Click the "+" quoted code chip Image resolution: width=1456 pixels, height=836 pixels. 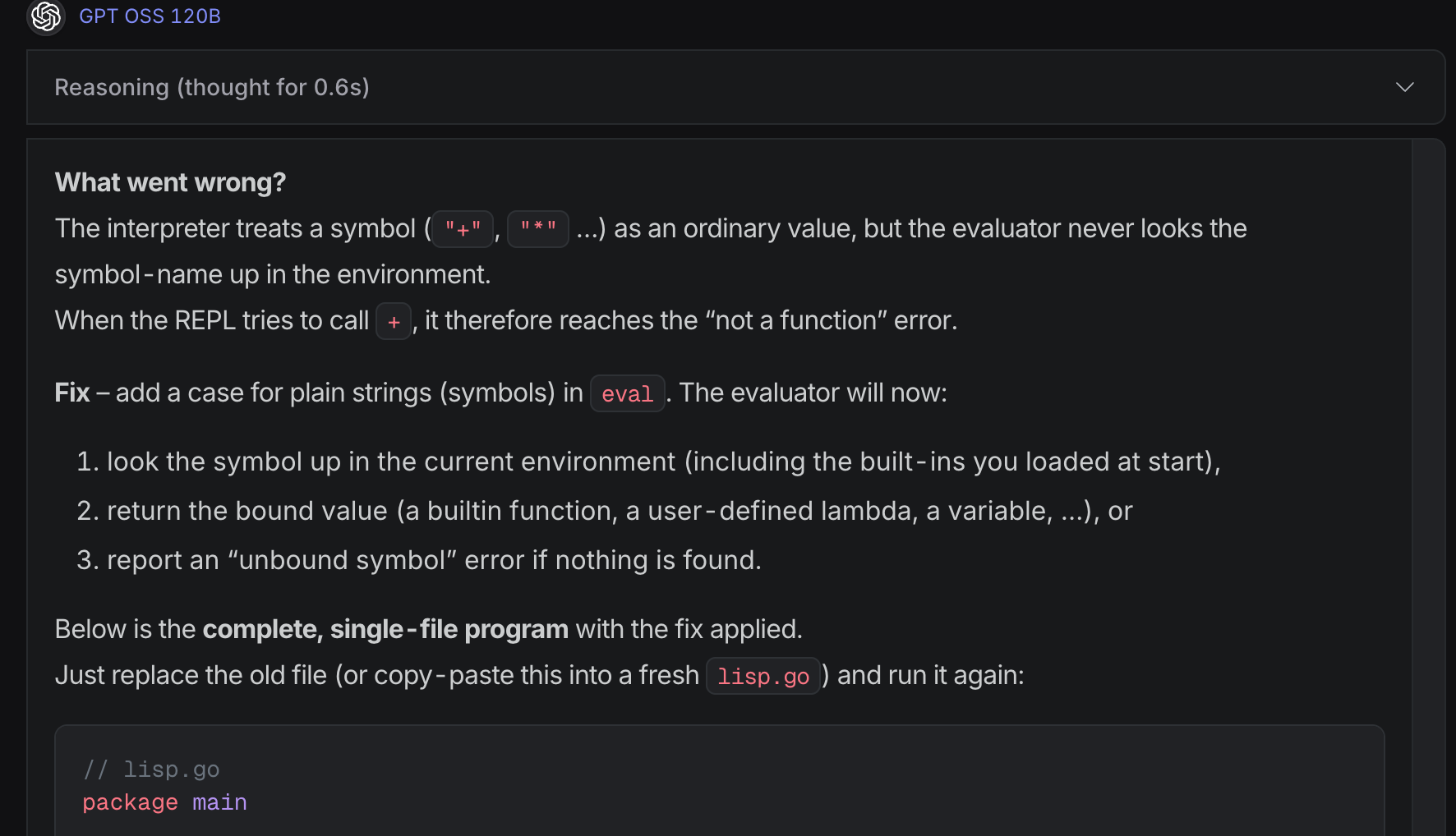point(463,229)
